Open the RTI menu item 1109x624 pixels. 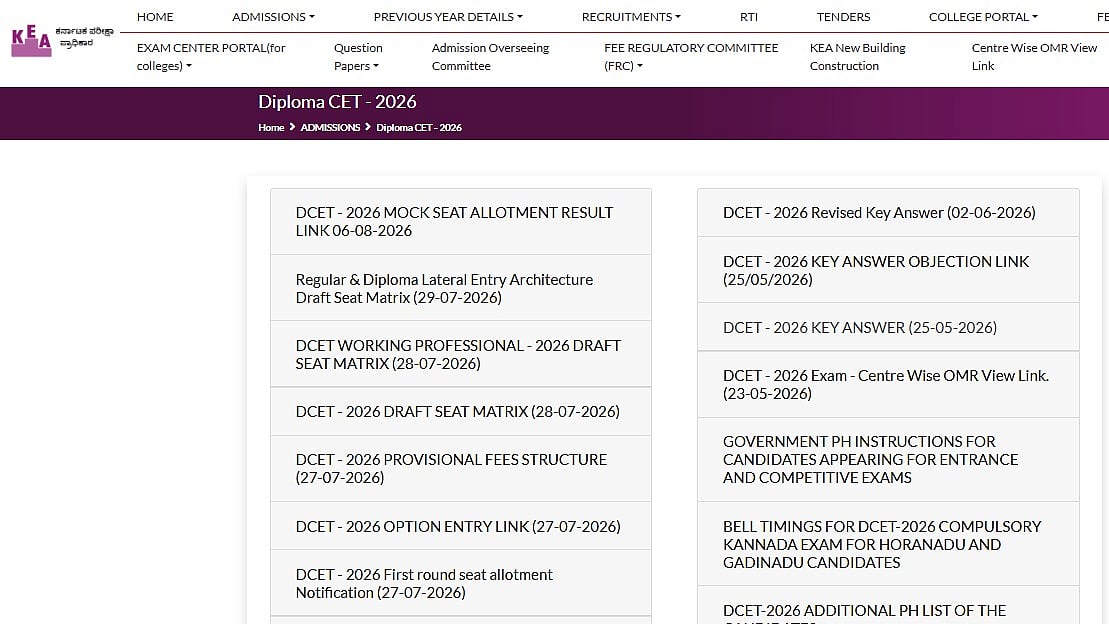click(x=748, y=16)
